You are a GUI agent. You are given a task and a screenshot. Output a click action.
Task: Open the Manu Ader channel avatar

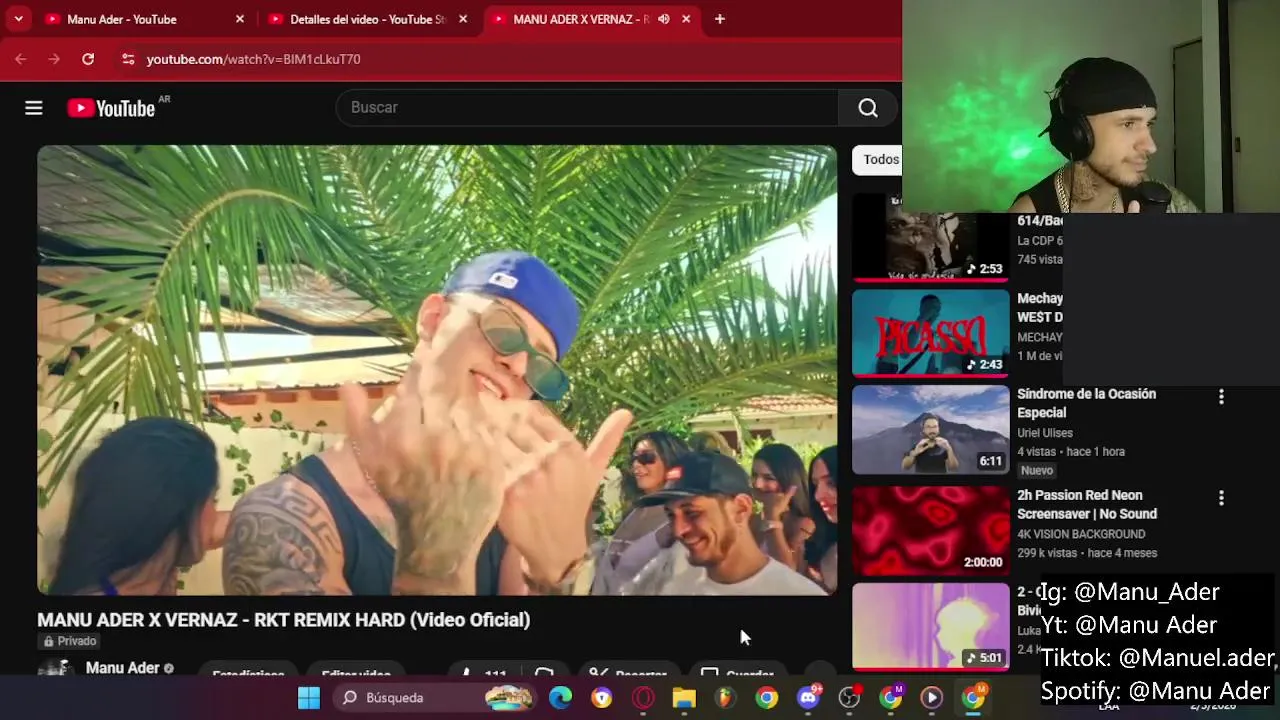coord(55,668)
